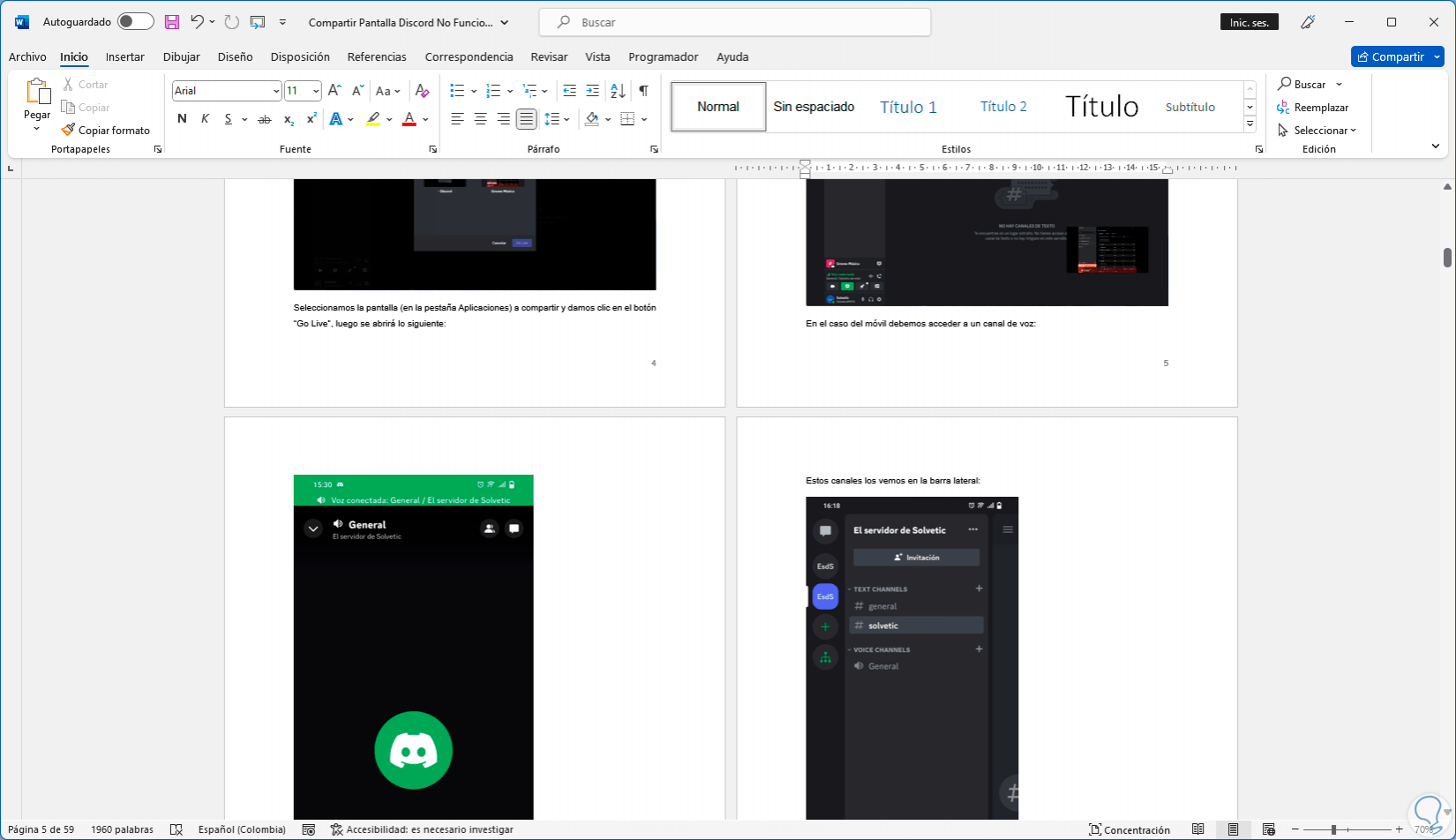
Task: Open the font size dropdown
Action: pyautogui.click(x=316, y=91)
